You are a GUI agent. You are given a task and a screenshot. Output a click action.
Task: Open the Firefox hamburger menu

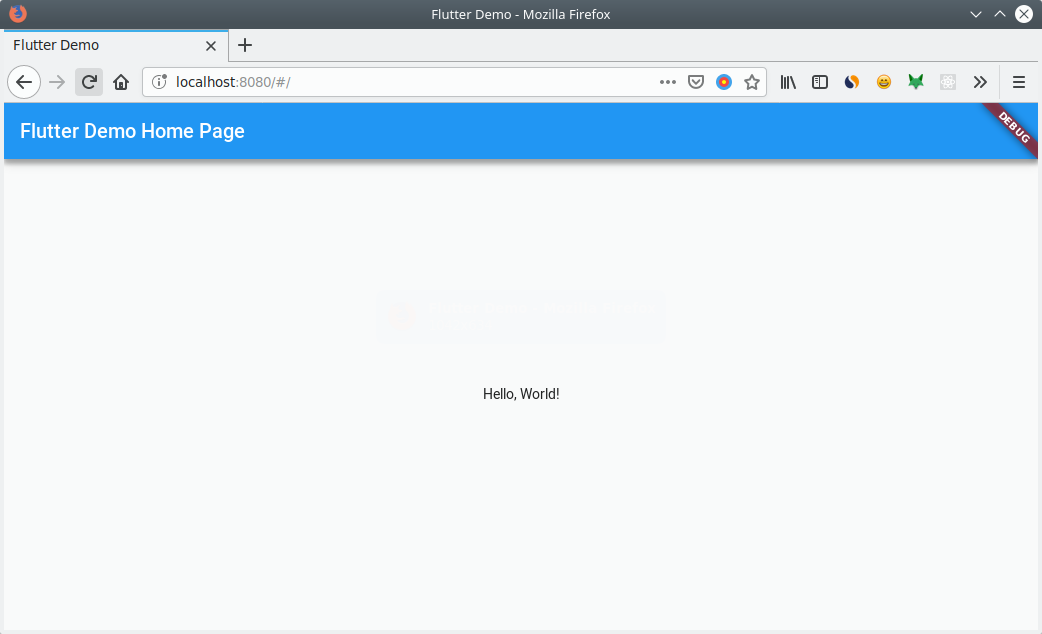point(1018,82)
